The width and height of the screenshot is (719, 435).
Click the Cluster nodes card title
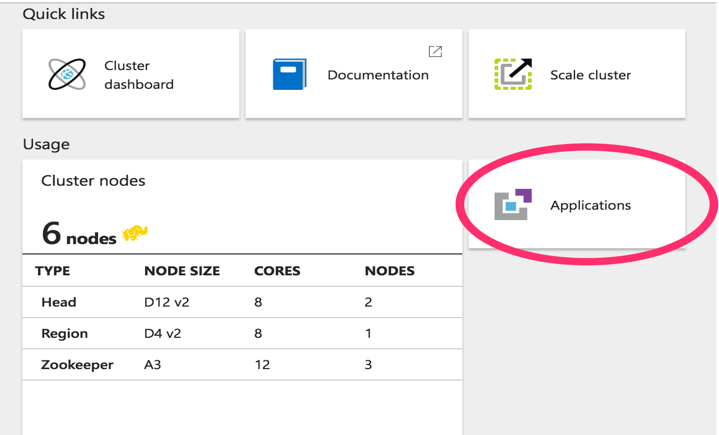pos(93,181)
